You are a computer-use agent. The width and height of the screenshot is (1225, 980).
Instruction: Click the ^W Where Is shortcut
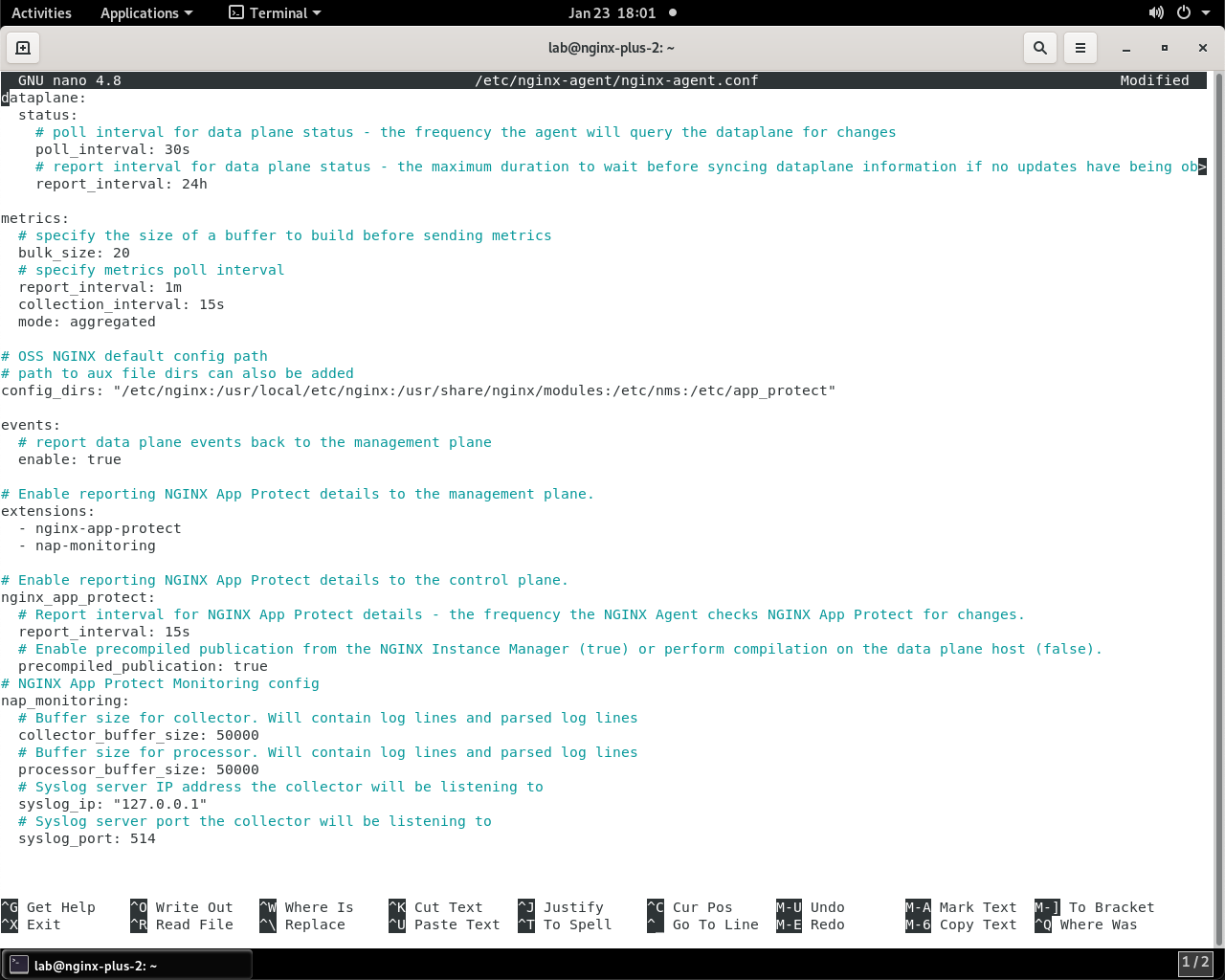[x=307, y=907]
